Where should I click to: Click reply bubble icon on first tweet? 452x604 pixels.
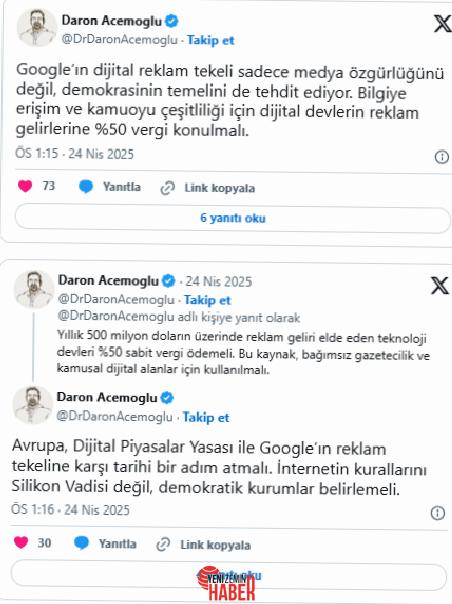pyautogui.click(x=86, y=187)
